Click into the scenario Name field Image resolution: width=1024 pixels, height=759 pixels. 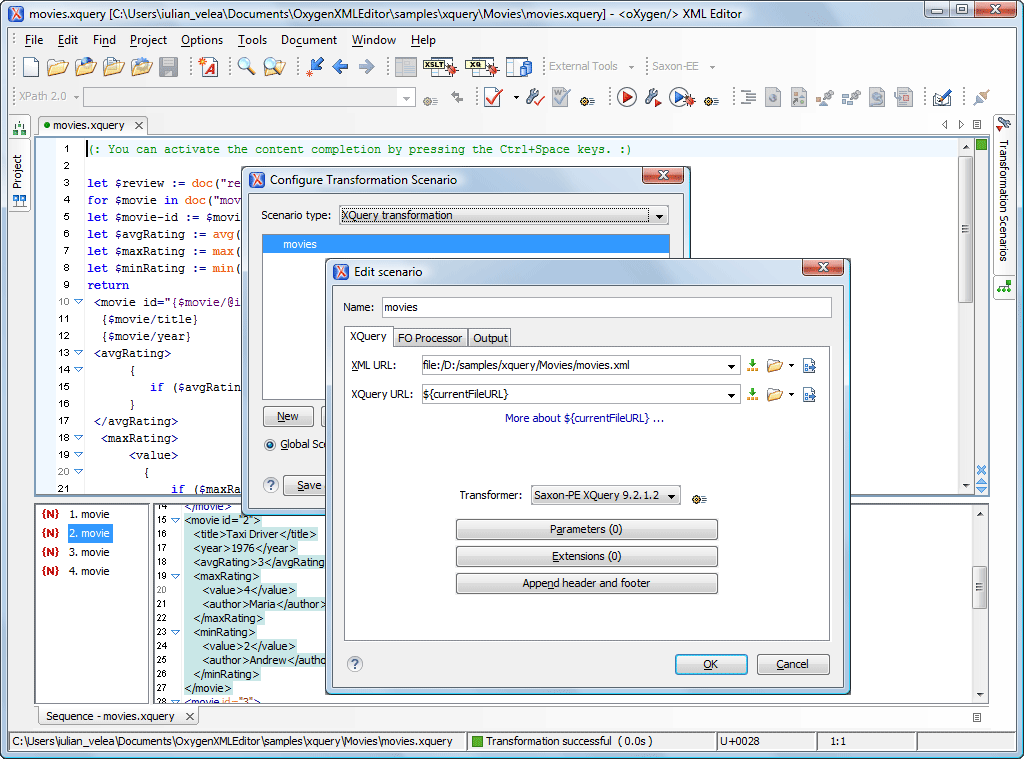[607, 308]
